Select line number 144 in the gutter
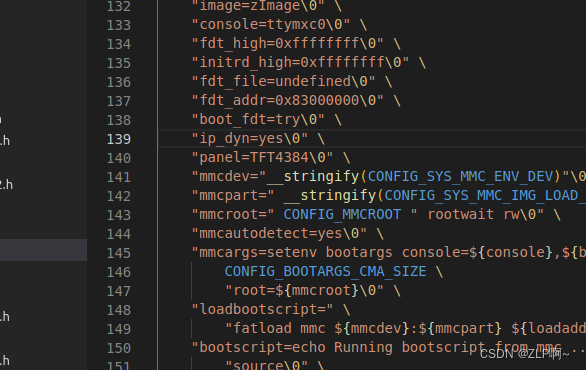The height and width of the screenshot is (370, 586). [x=119, y=234]
